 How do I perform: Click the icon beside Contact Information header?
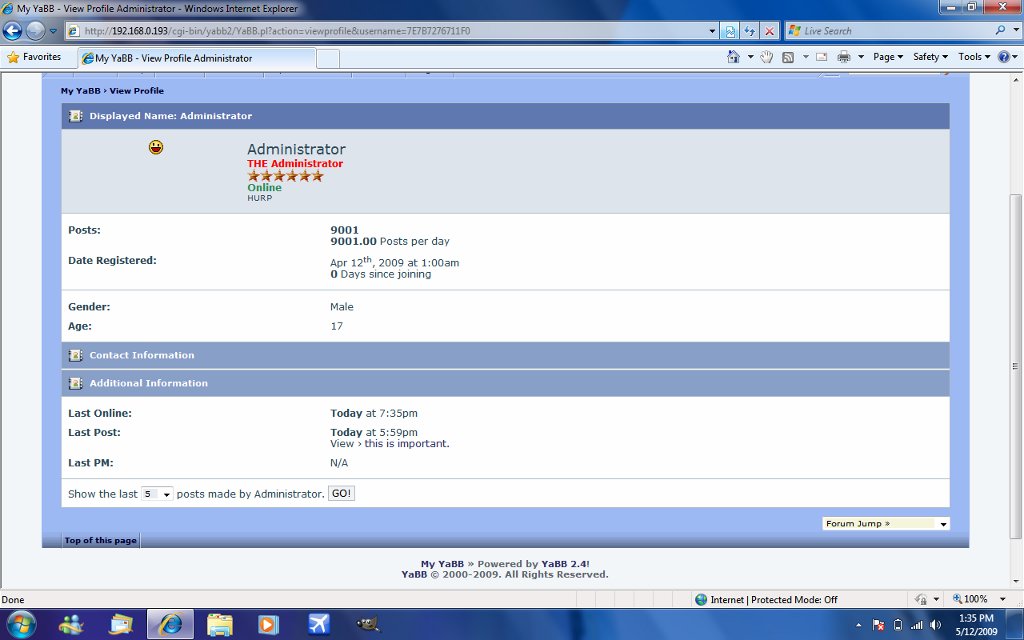(75, 355)
